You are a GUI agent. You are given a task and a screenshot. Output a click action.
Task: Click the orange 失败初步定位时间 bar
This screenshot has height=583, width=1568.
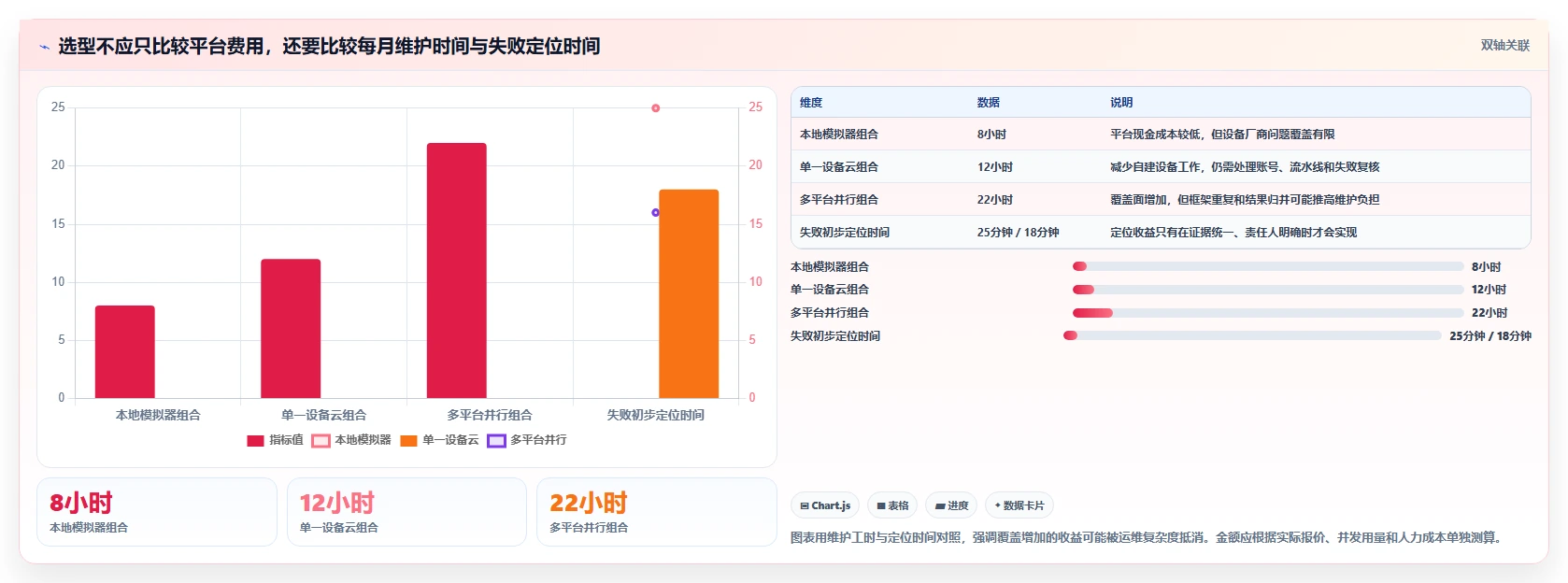pos(689,293)
